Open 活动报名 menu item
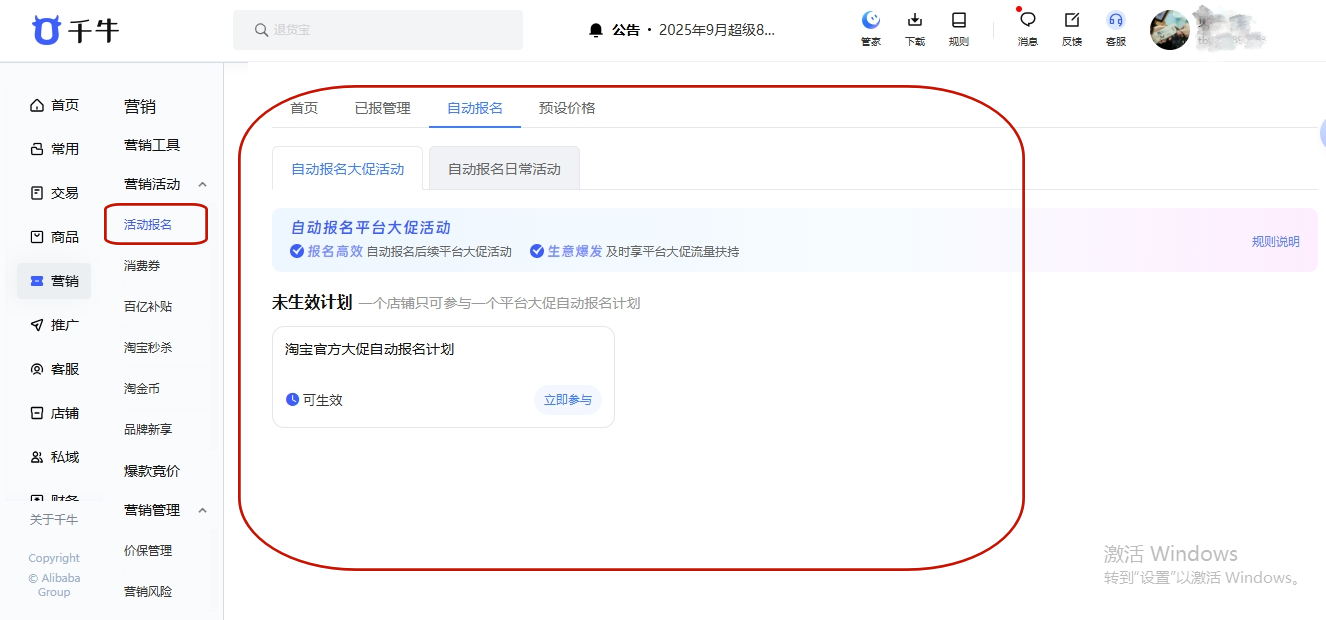The image size is (1326, 620). coord(148,224)
